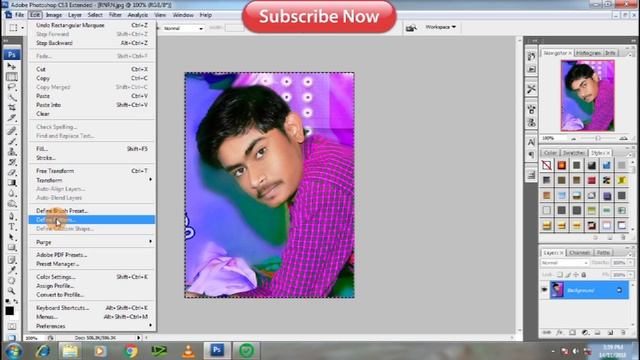Select the Lasso tool
The height and width of the screenshot is (360, 640).
coord(11,87)
